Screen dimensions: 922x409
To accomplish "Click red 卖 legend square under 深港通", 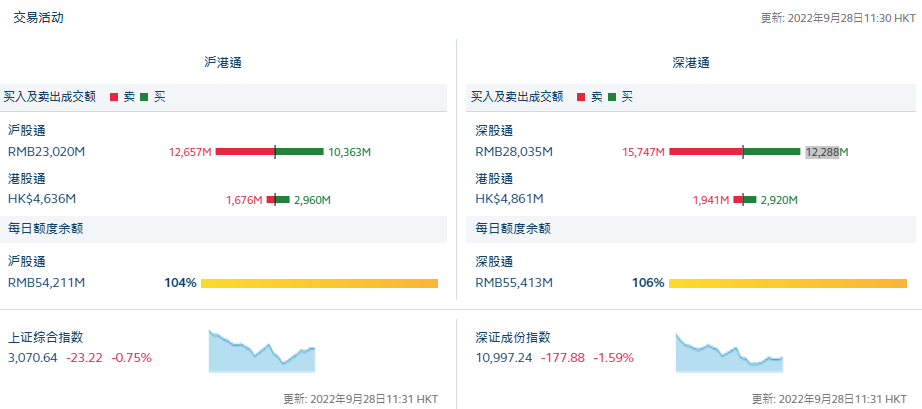I will point(582,97).
